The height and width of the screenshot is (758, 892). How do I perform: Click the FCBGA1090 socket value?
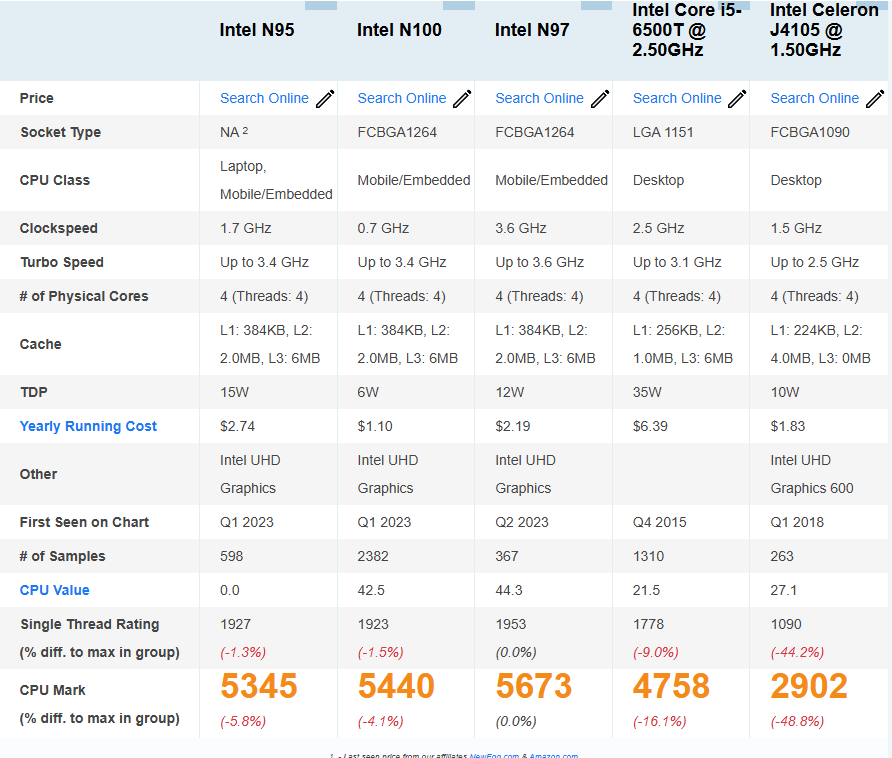tap(810, 133)
